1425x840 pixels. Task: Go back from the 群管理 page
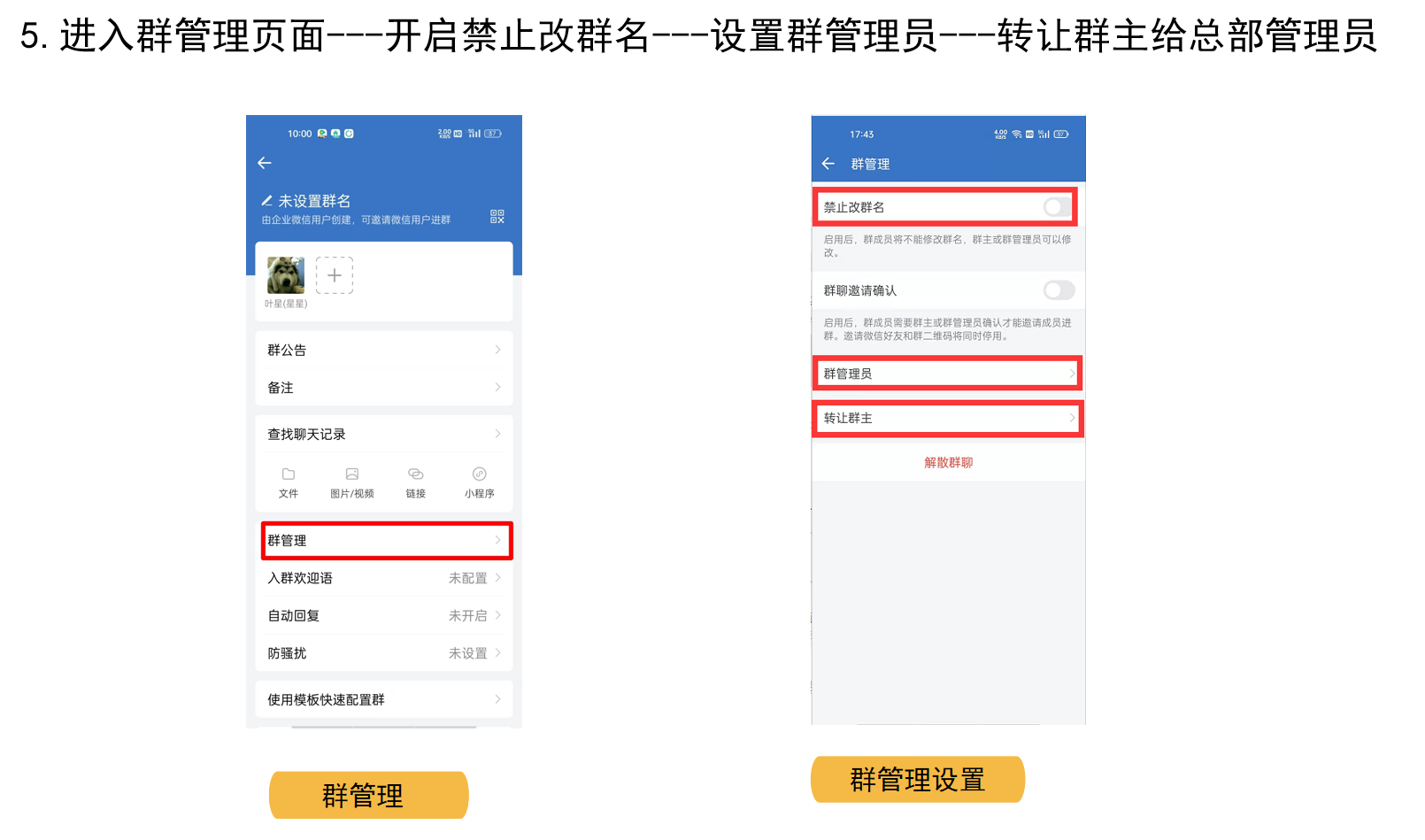coord(828,164)
